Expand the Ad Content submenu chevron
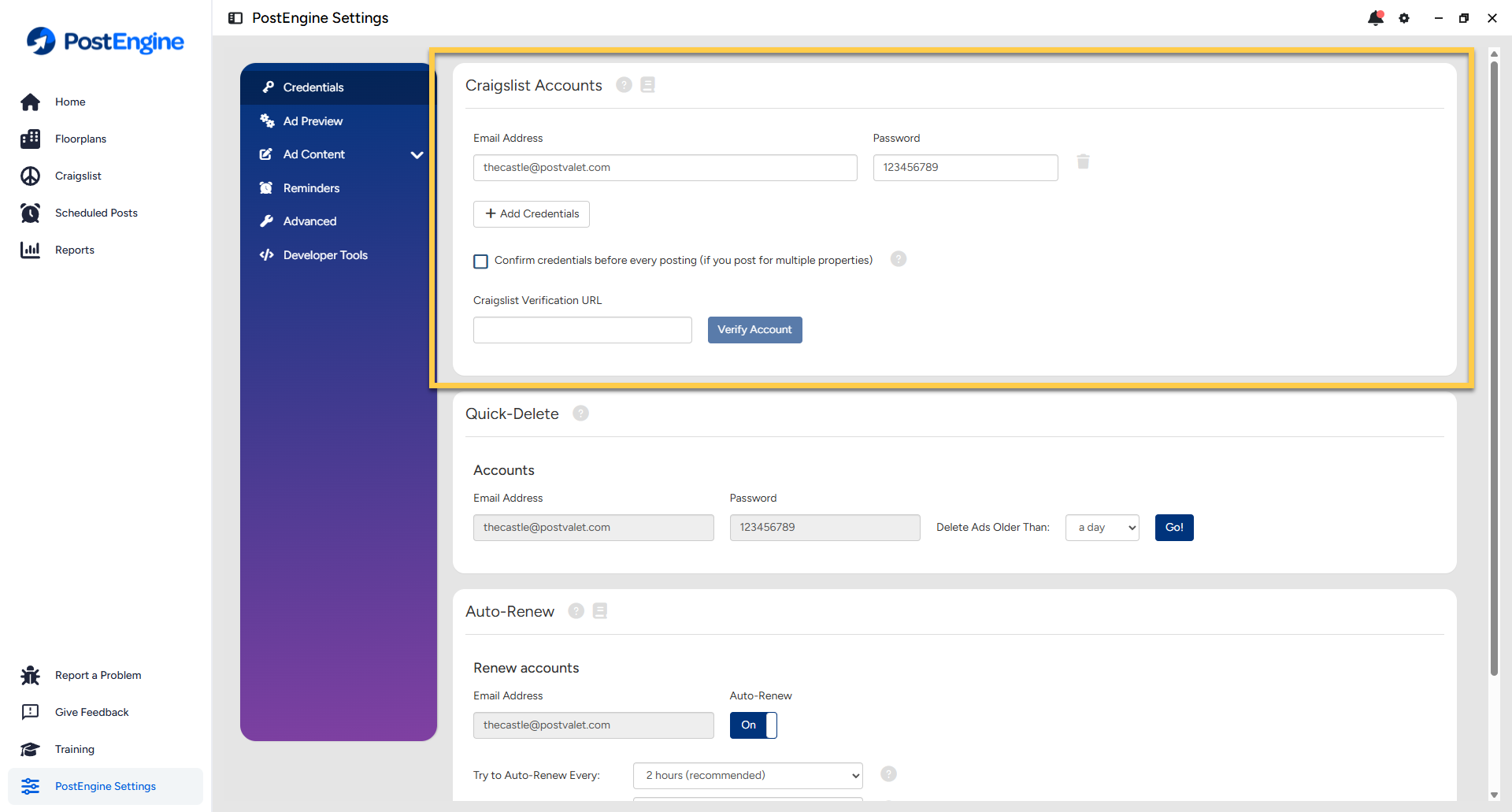Image resolution: width=1512 pixels, height=812 pixels. click(x=417, y=155)
